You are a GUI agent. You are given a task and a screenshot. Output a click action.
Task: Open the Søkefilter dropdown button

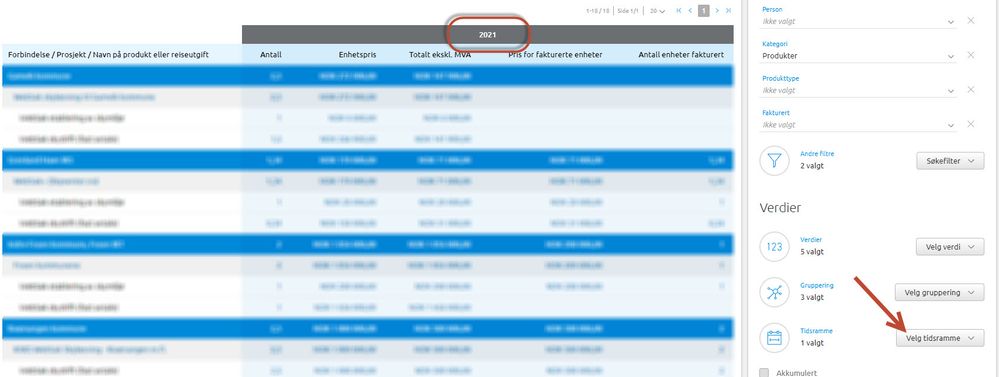[x=950, y=161]
